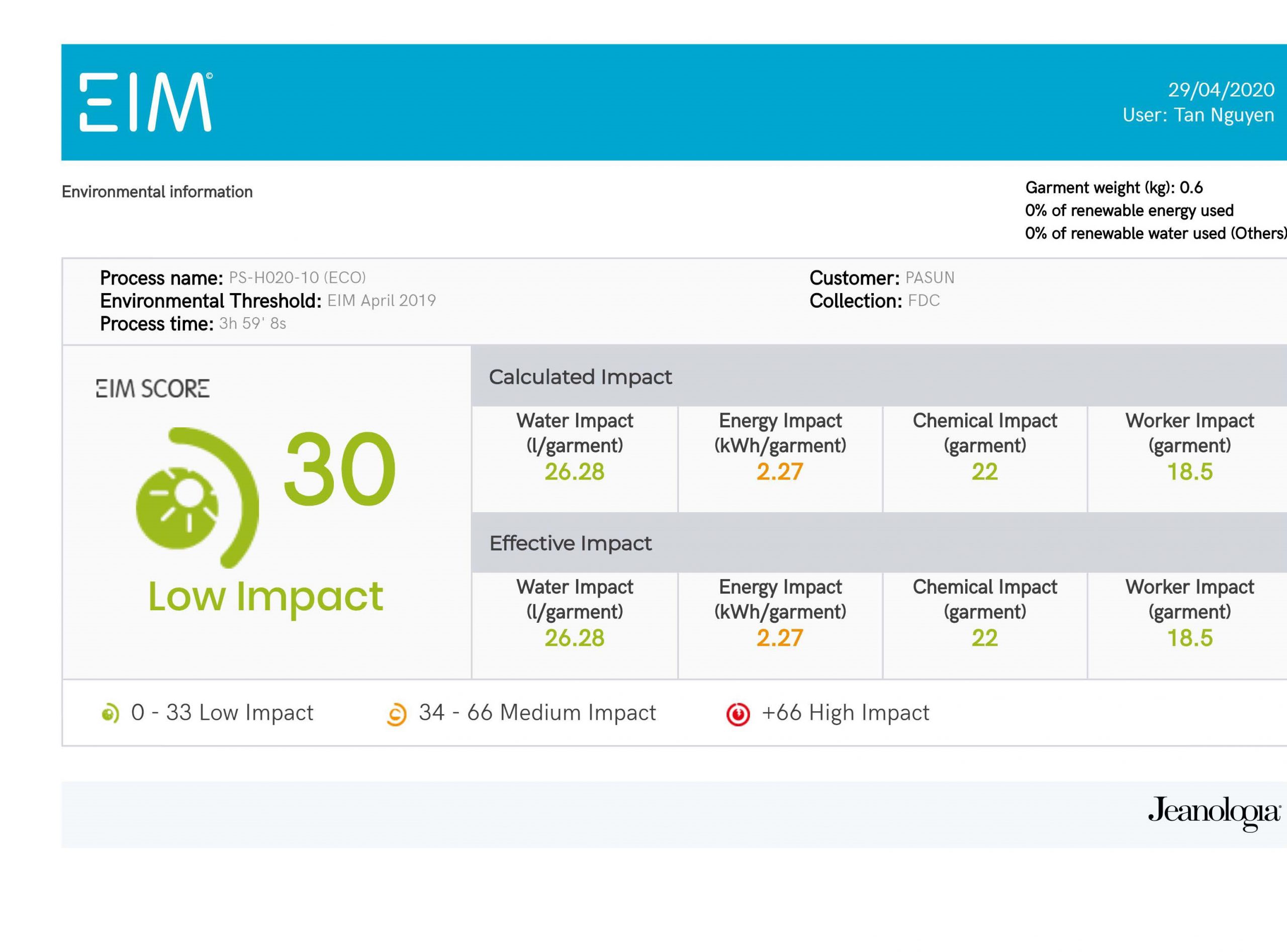Screen dimensions: 1287x952
Task: Click the EIM logo in header
Action: [x=146, y=102]
